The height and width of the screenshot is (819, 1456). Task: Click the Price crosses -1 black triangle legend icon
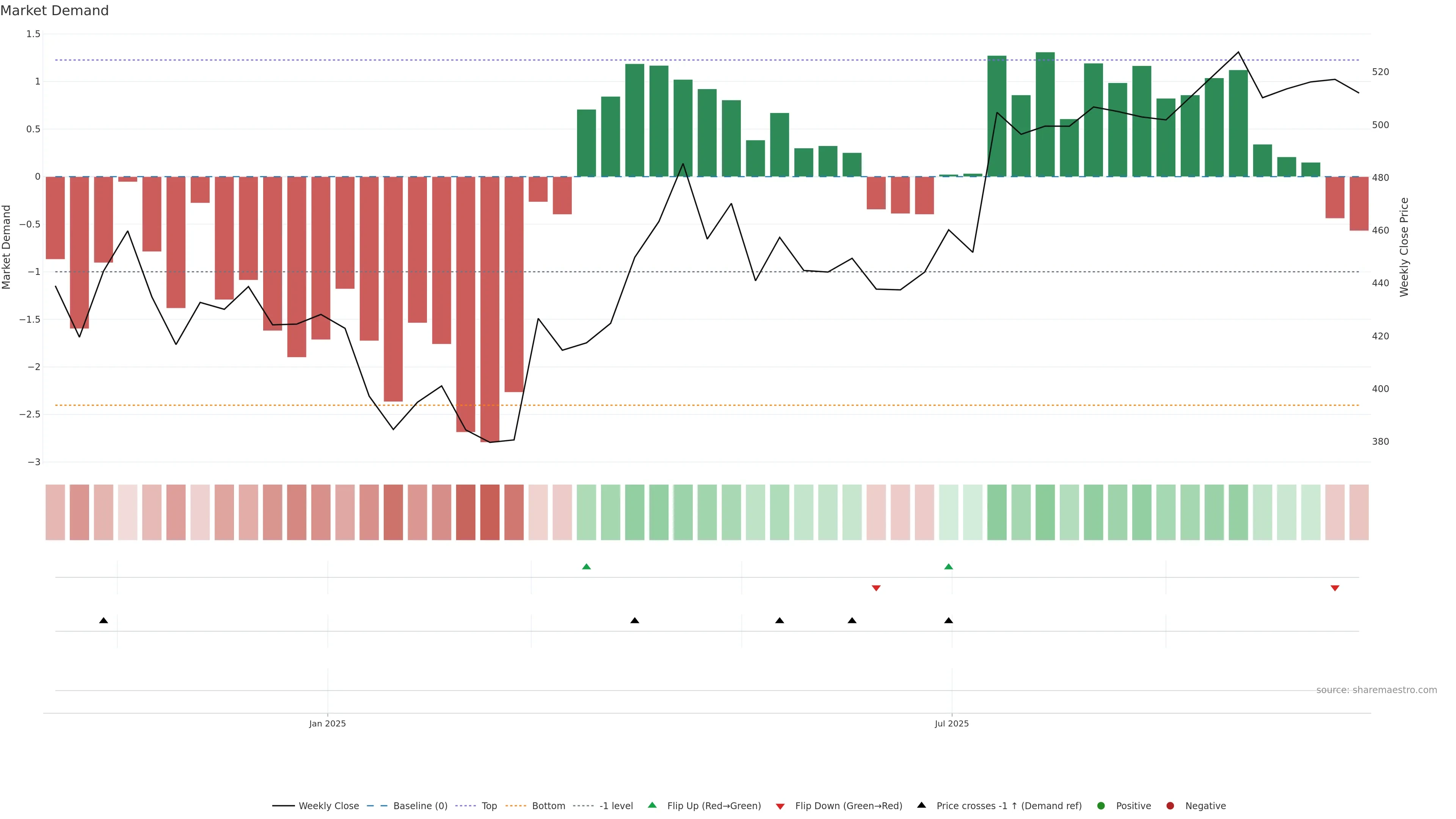click(921, 805)
